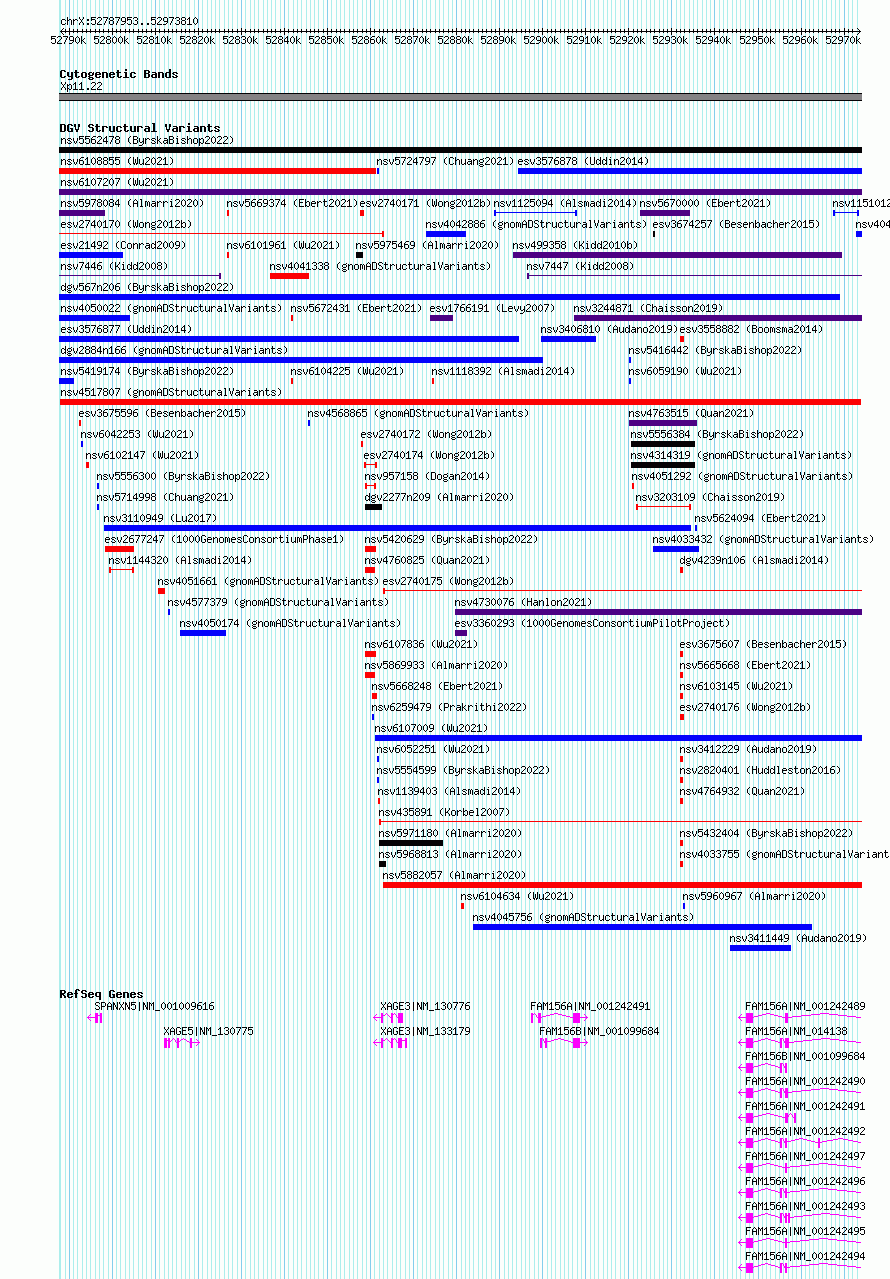Select the nsv6108855 red variant bar
890x1279 pixels.
(217, 171)
